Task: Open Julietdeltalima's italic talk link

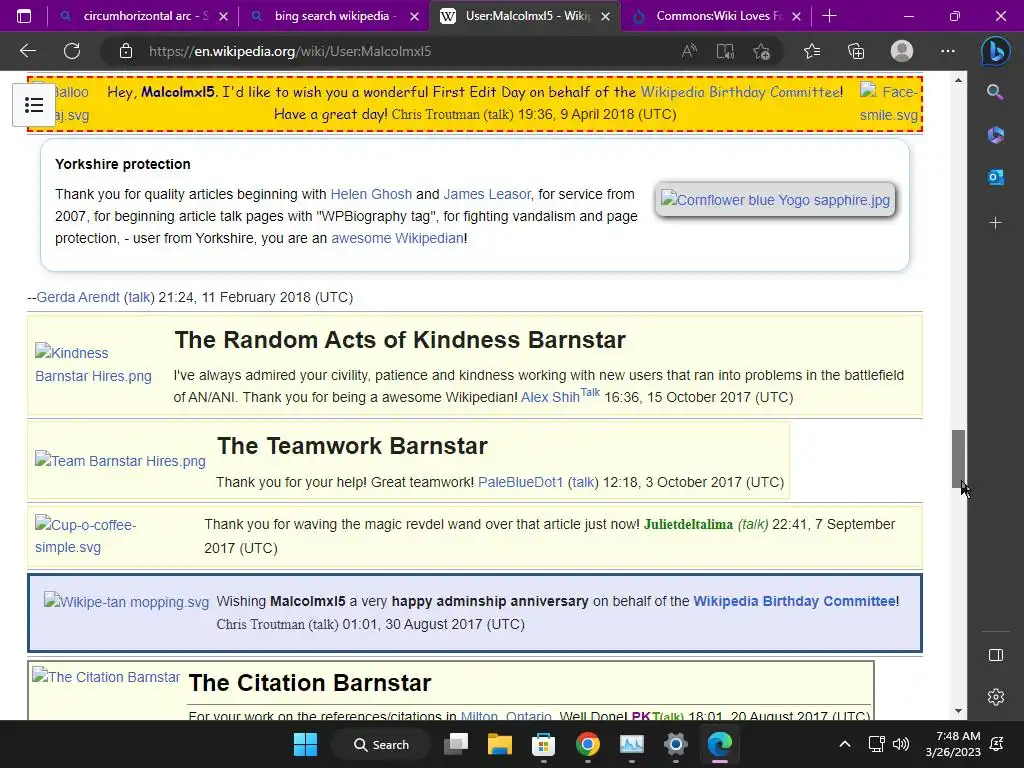Action: click(x=753, y=524)
